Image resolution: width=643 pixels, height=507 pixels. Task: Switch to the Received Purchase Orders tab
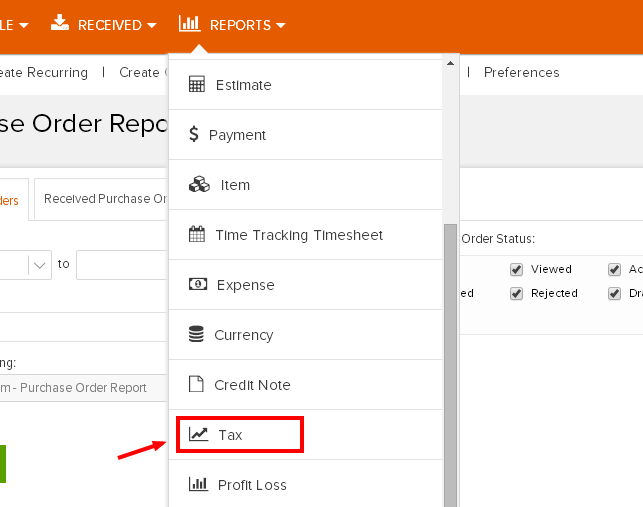(x=104, y=199)
